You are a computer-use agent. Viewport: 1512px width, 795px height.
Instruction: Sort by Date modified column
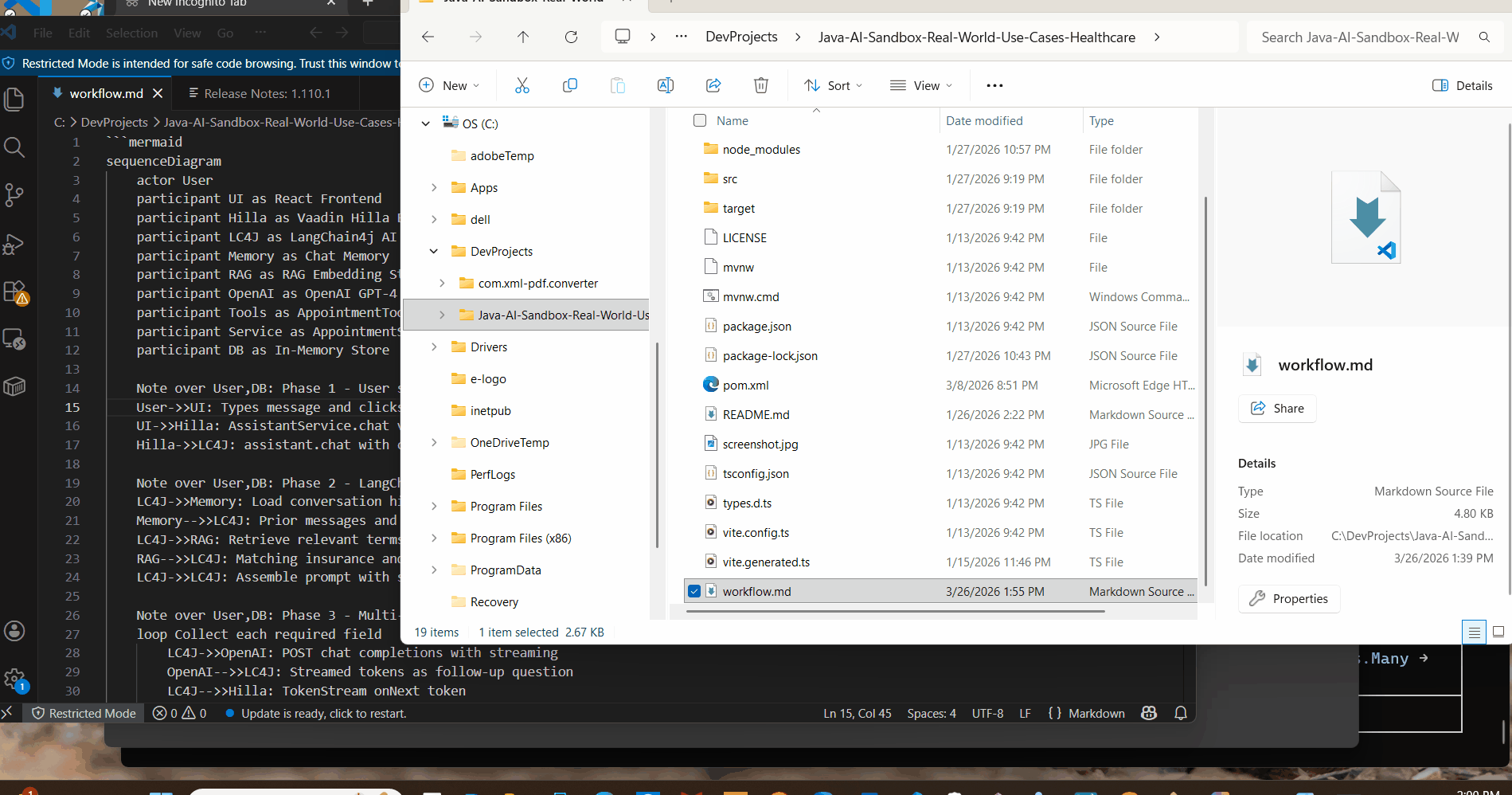984,120
